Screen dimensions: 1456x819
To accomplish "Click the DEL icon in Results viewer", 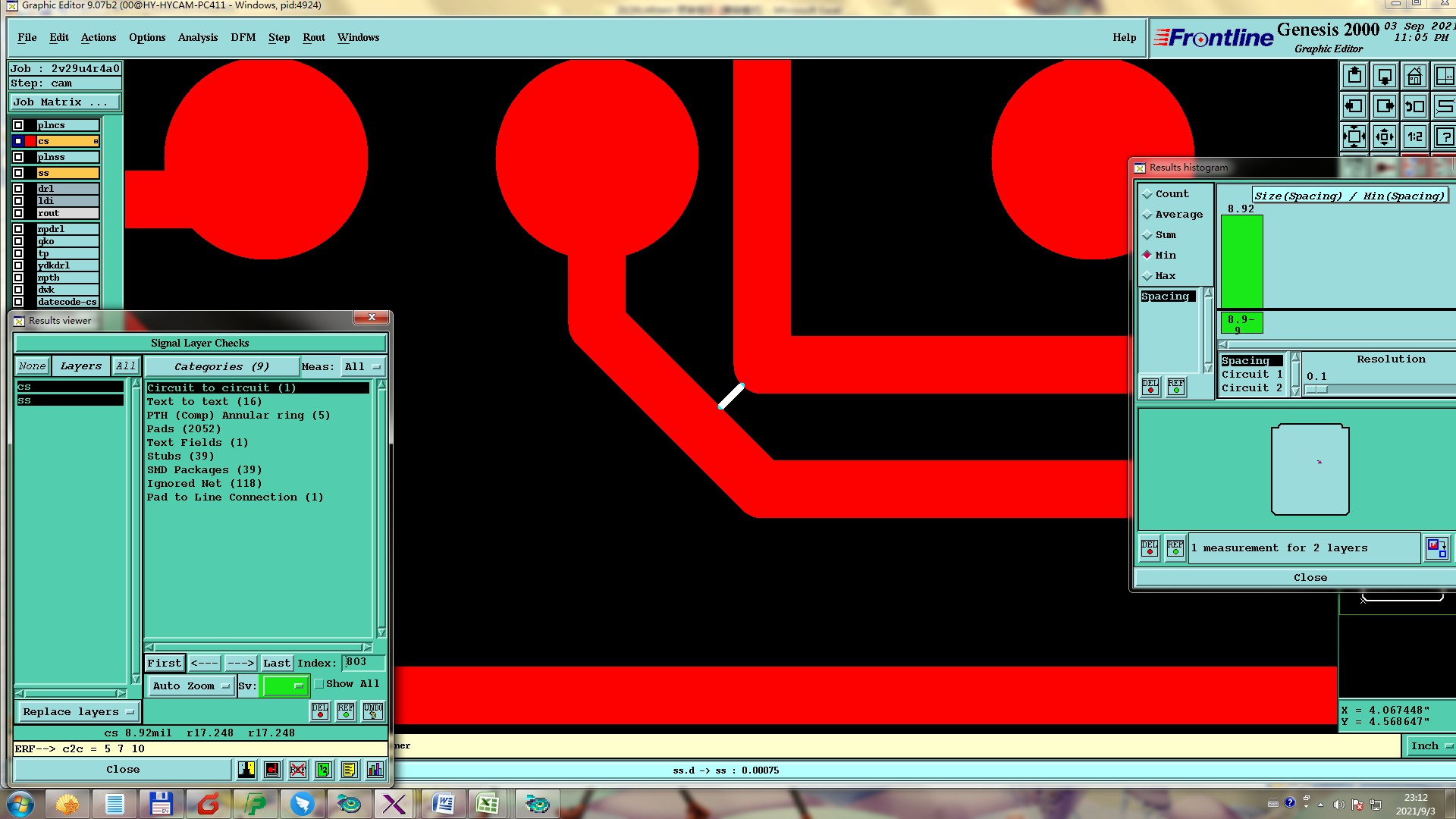I will 320,711.
